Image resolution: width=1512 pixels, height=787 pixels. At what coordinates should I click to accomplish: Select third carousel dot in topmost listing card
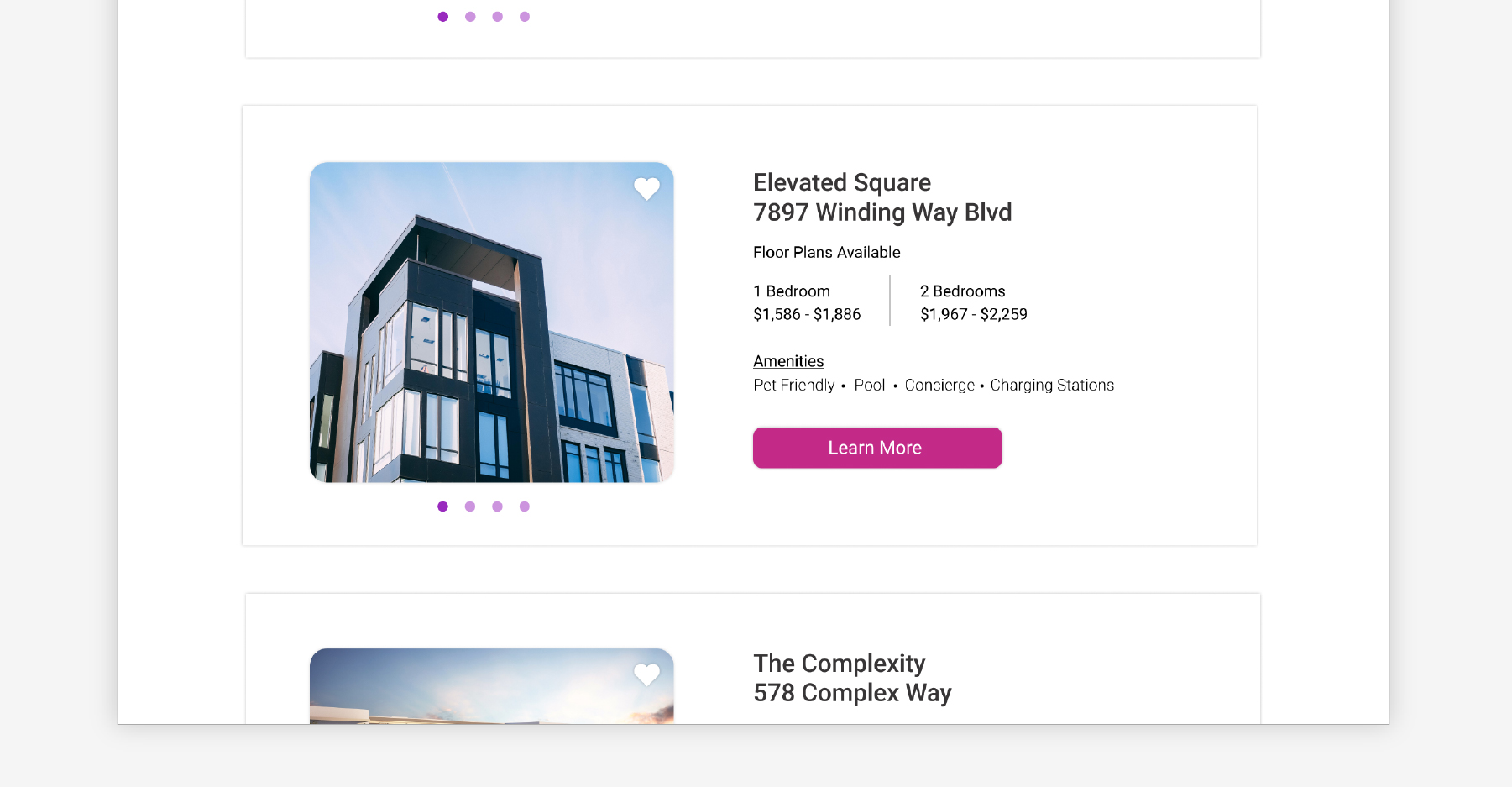(x=498, y=17)
